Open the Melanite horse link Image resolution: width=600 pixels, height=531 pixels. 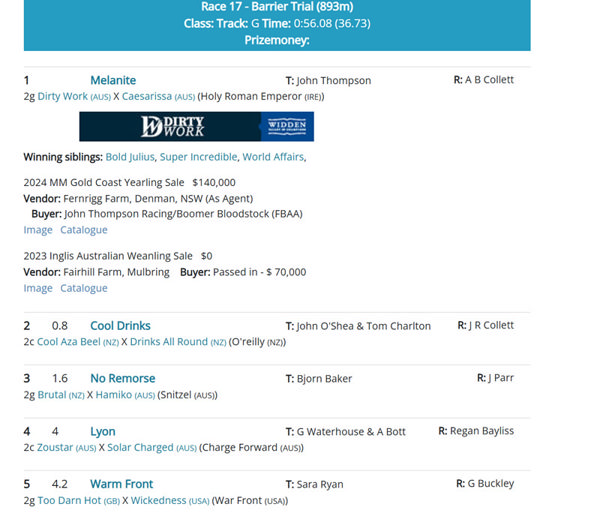pyautogui.click(x=113, y=80)
